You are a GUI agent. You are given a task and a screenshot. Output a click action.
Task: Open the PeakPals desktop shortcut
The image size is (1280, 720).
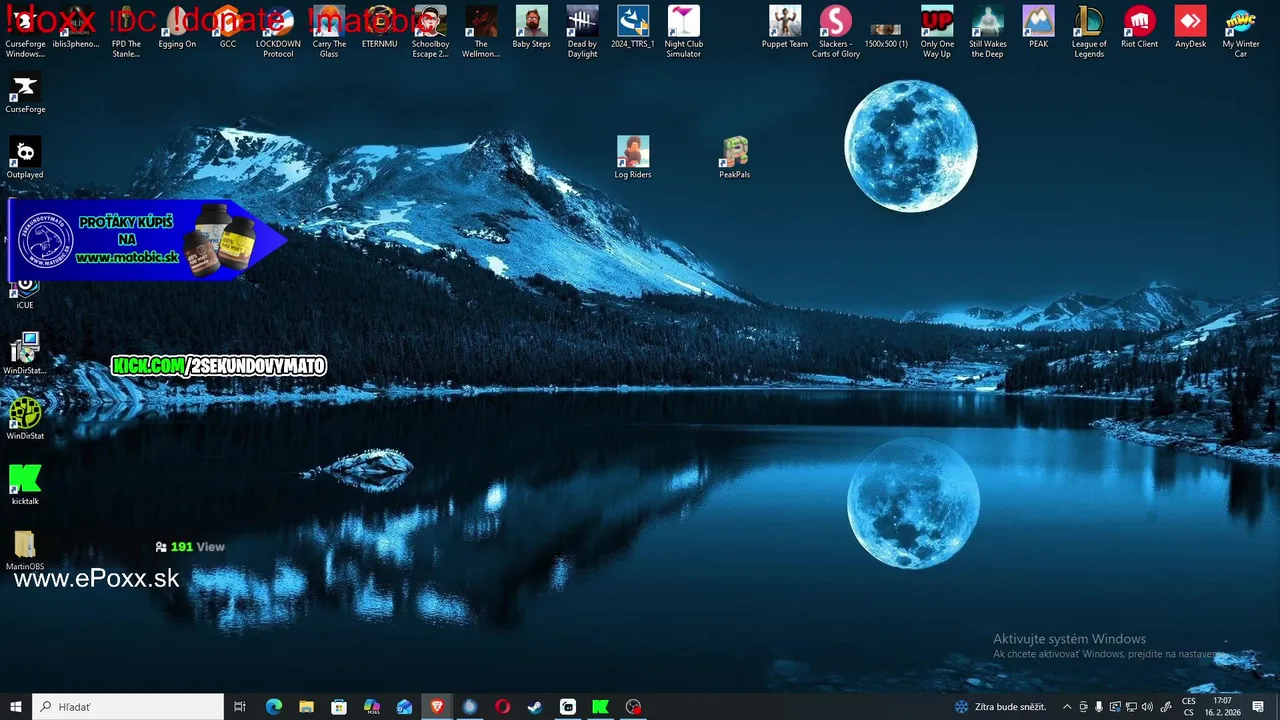(x=735, y=158)
